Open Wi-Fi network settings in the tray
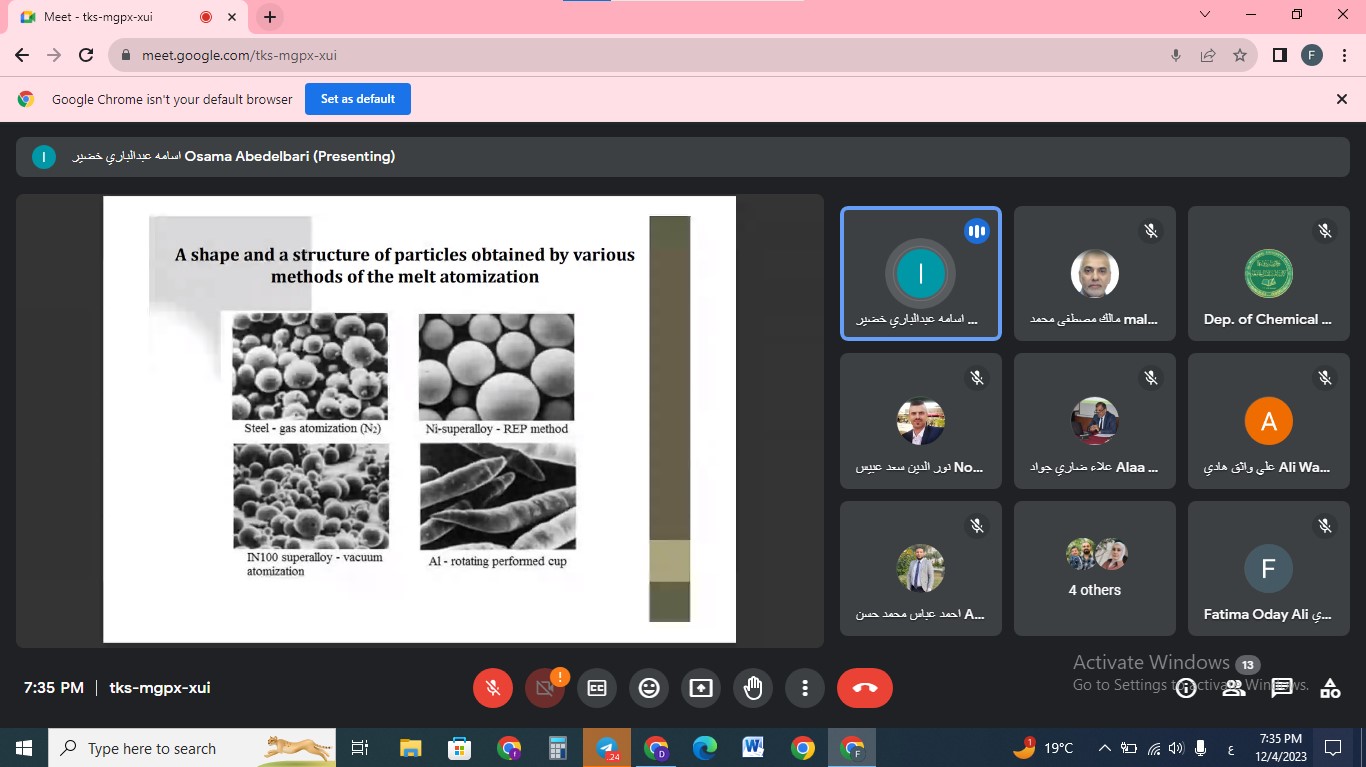This screenshot has width=1366, height=767. tap(1153, 748)
